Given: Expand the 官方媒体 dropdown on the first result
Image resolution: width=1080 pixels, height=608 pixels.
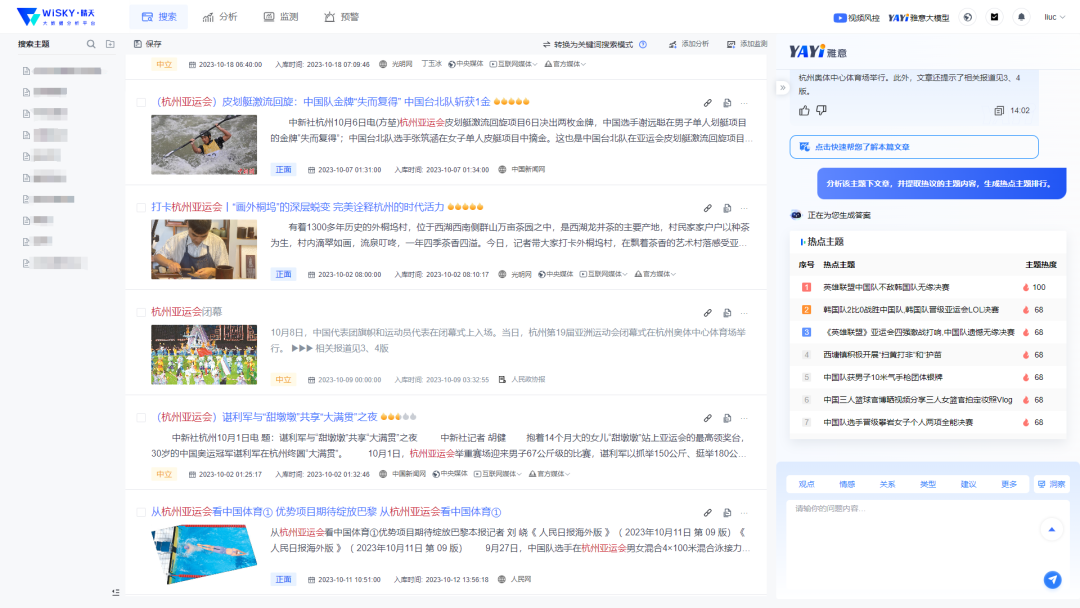Looking at the screenshot, I should tap(567, 64).
